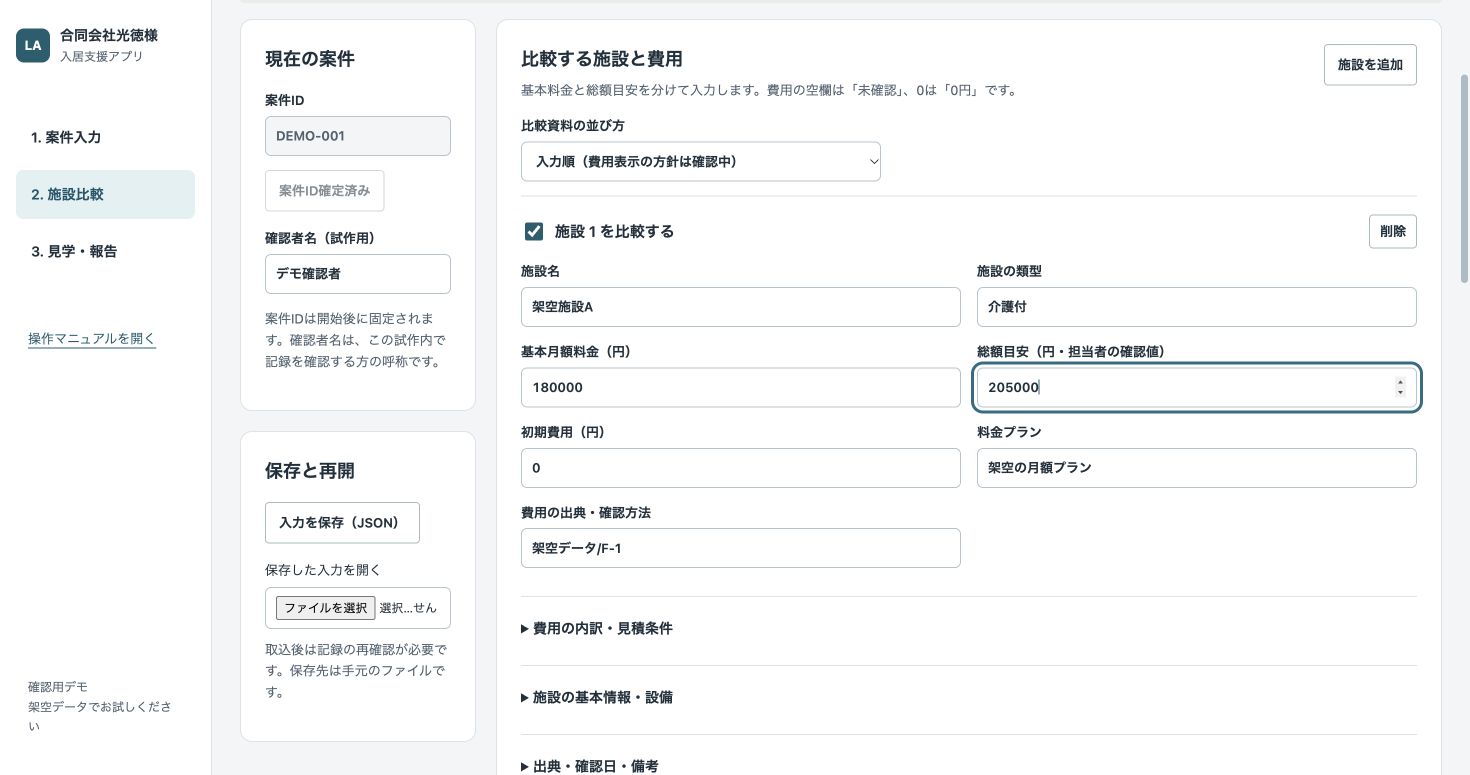The image size is (1470, 775).
Task: Click the 基本月額料金 field 180000
Action: tap(741, 387)
